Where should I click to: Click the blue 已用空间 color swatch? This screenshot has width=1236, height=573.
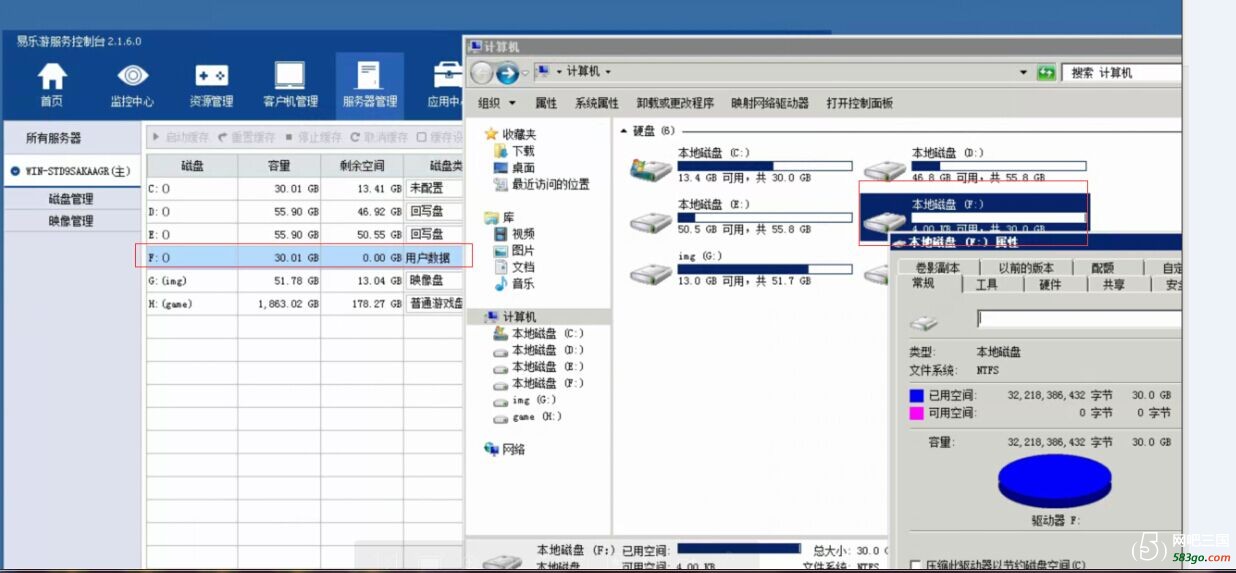tap(917, 395)
